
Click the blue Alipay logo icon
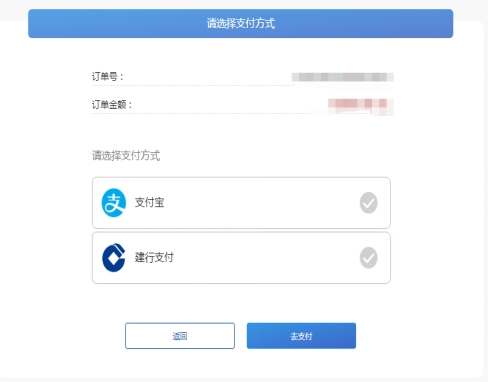114,203
